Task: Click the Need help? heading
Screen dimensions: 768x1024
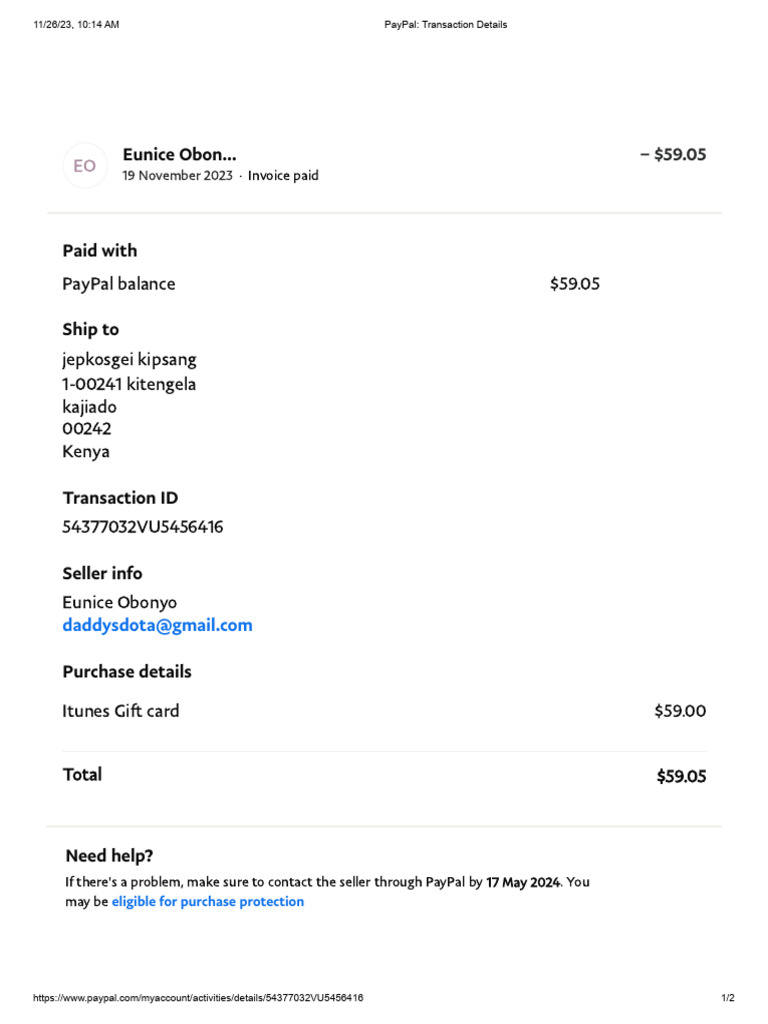Action: tap(109, 856)
